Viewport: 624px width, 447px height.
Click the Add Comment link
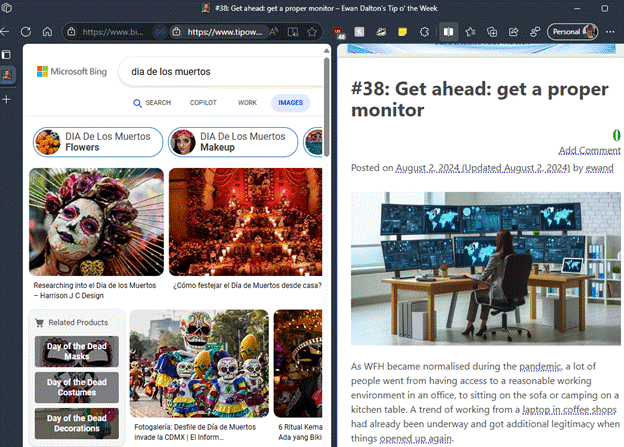coord(589,150)
